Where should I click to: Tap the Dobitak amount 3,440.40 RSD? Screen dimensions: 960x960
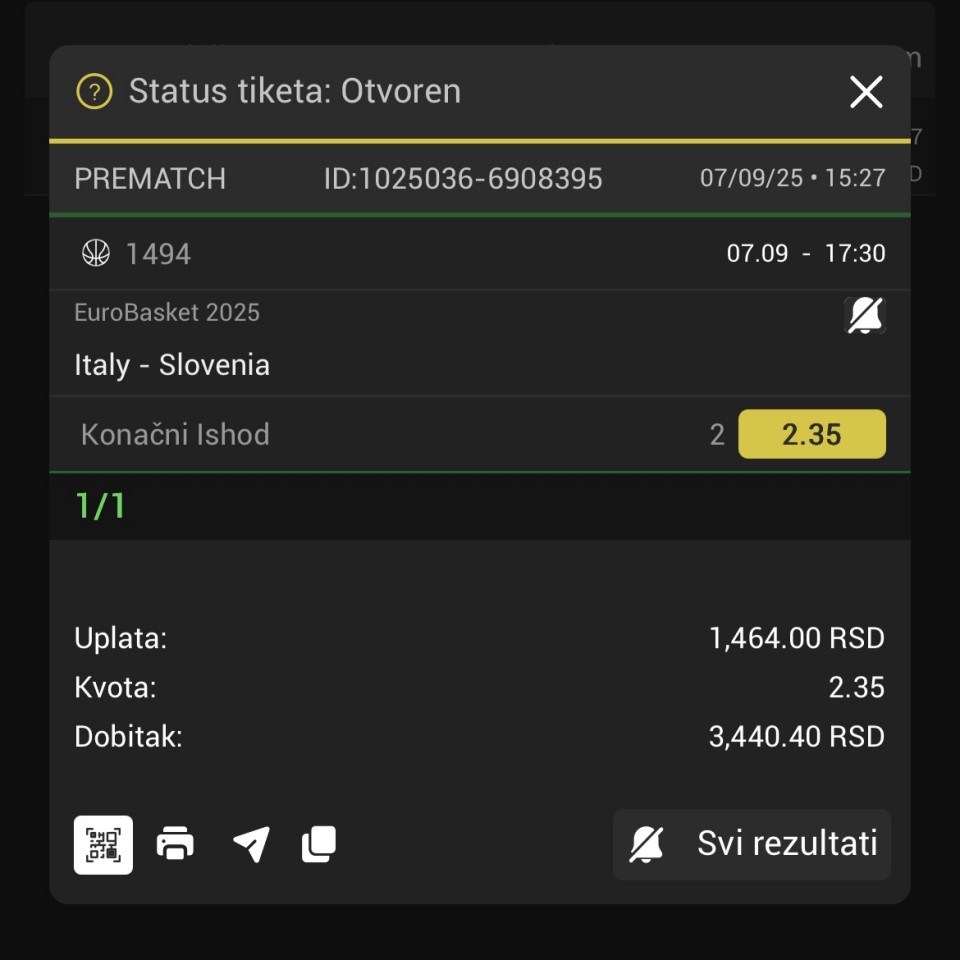click(797, 736)
